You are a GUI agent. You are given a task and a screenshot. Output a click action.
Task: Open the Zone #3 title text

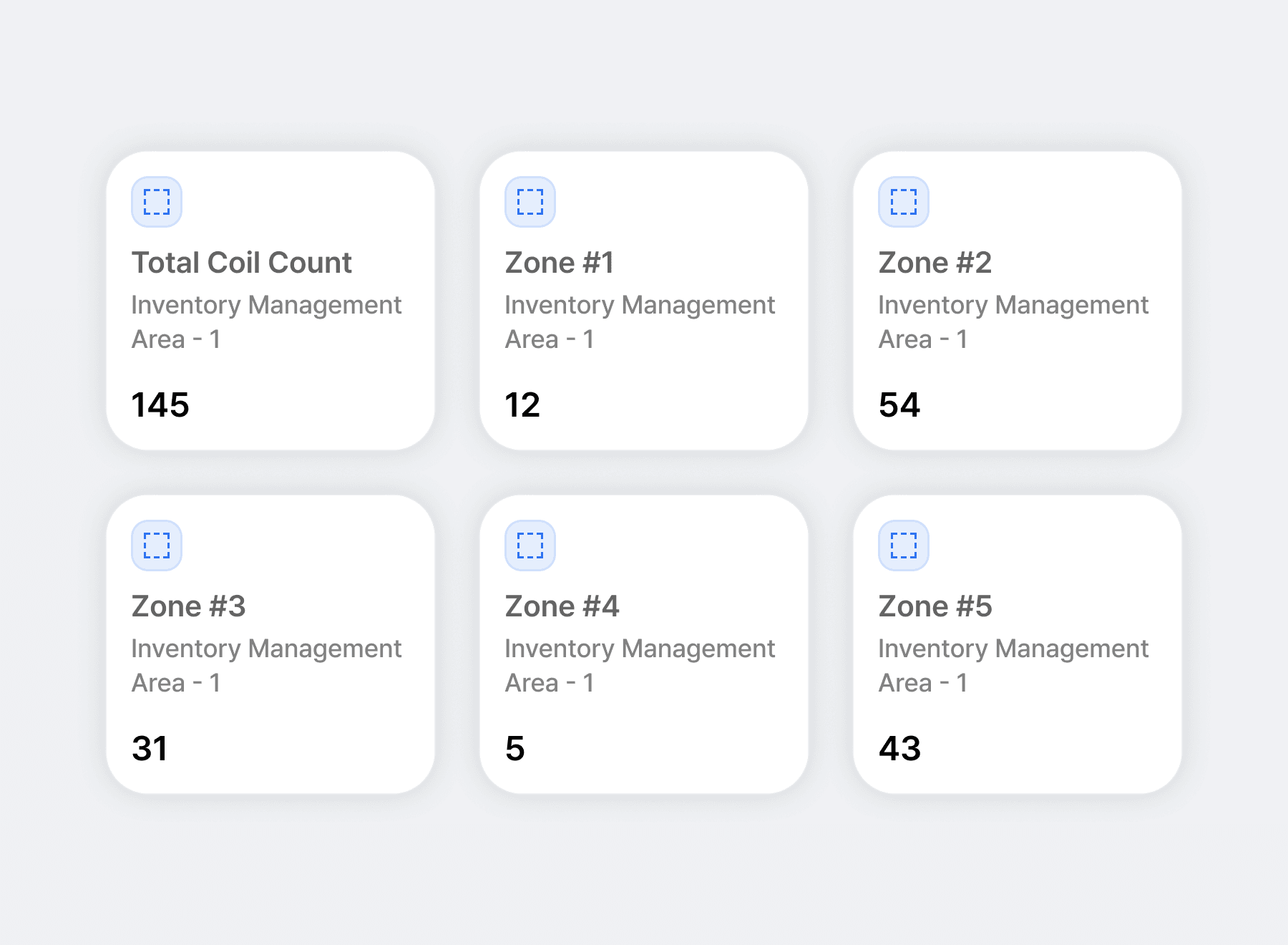[189, 606]
